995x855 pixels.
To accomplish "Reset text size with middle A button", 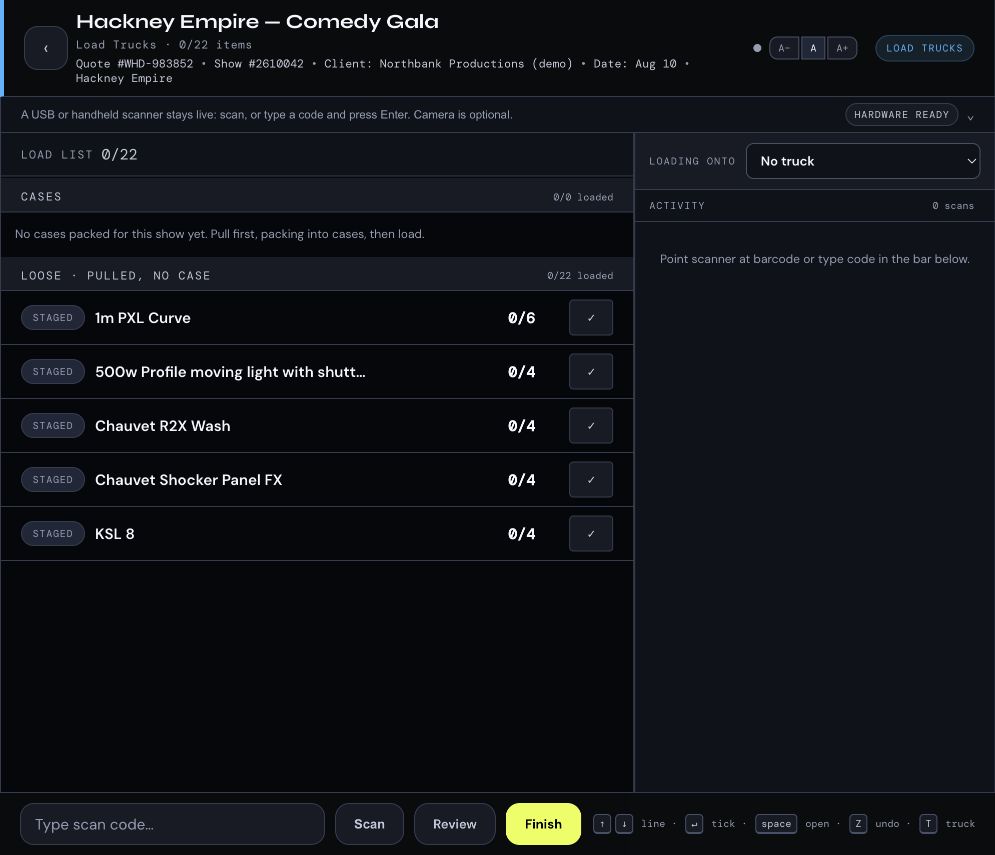I will pyautogui.click(x=813, y=48).
